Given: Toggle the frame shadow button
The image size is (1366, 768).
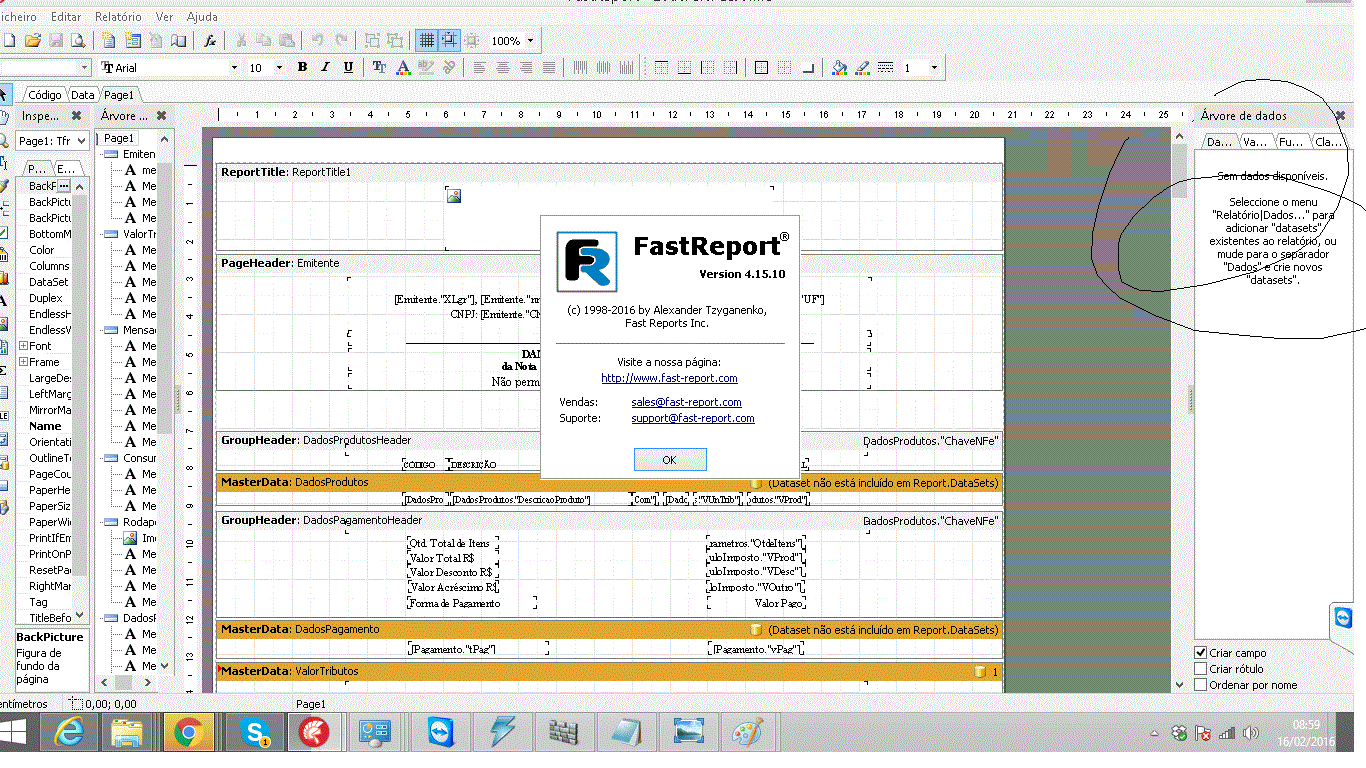Looking at the screenshot, I should [x=808, y=67].
